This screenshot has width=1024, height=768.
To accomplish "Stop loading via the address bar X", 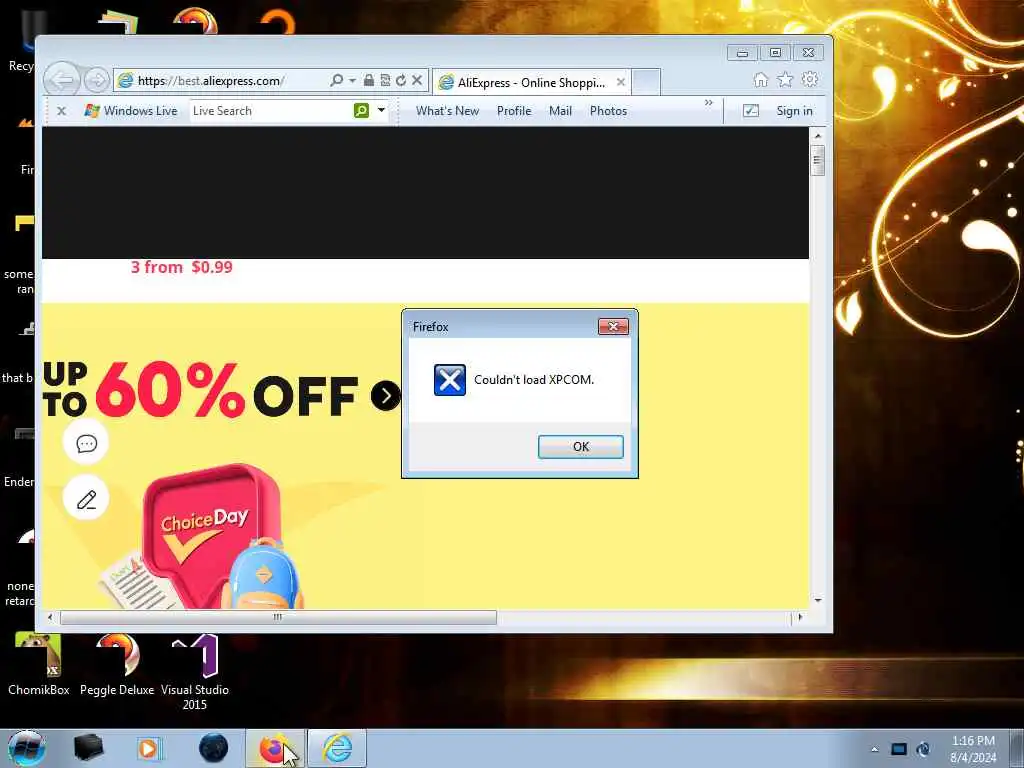I will point(417,80).
